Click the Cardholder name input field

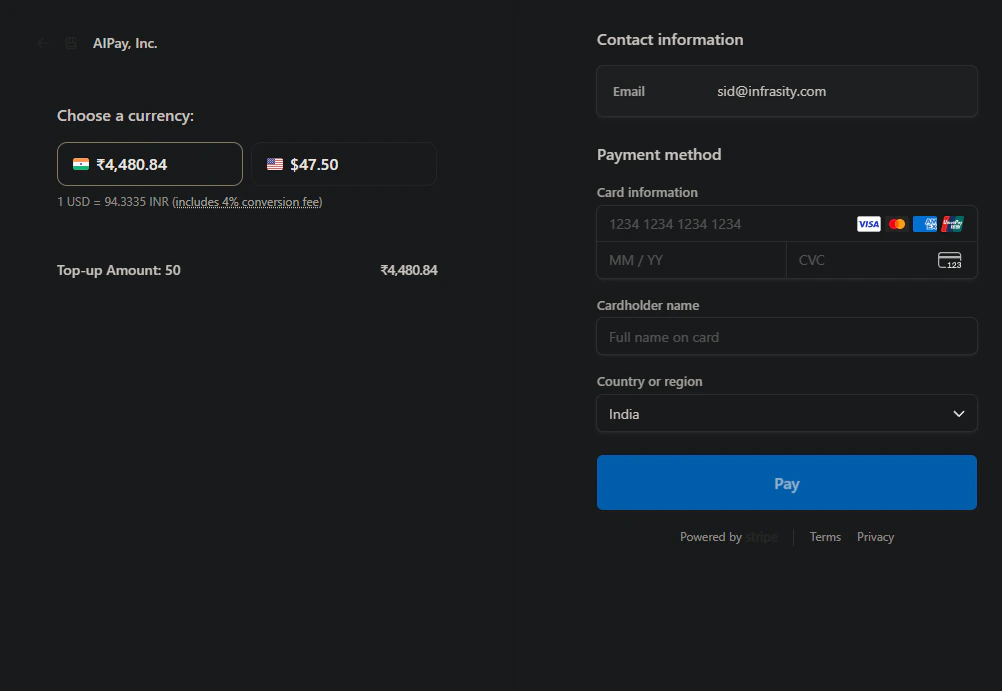coord(786,336)
